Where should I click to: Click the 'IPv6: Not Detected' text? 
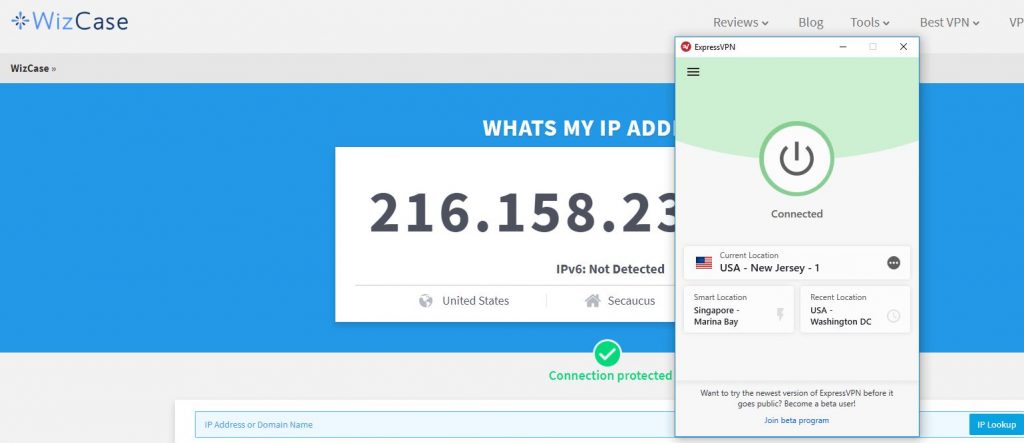[610, 269]
